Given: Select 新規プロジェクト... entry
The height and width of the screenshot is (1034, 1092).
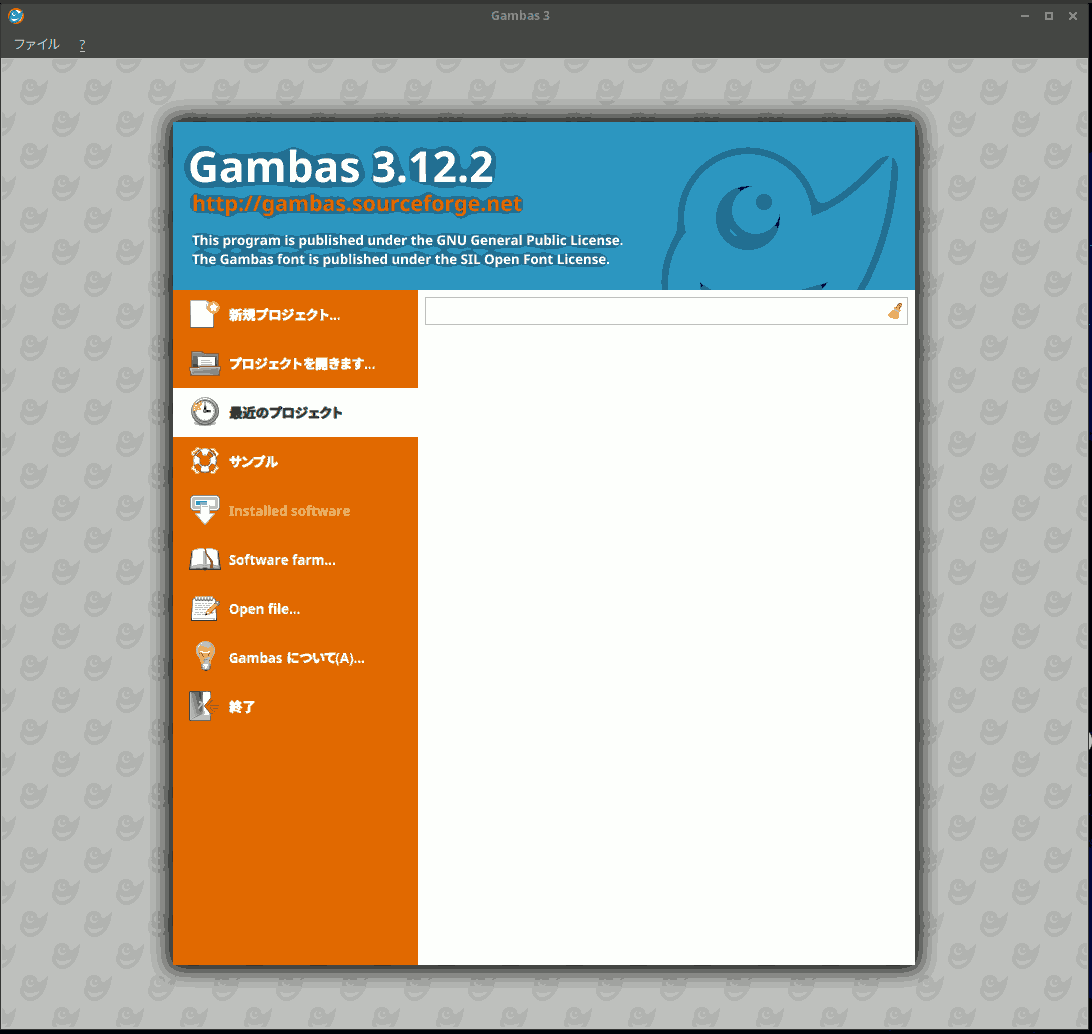Looking at the screenshot, I should [x=295, y=315].
